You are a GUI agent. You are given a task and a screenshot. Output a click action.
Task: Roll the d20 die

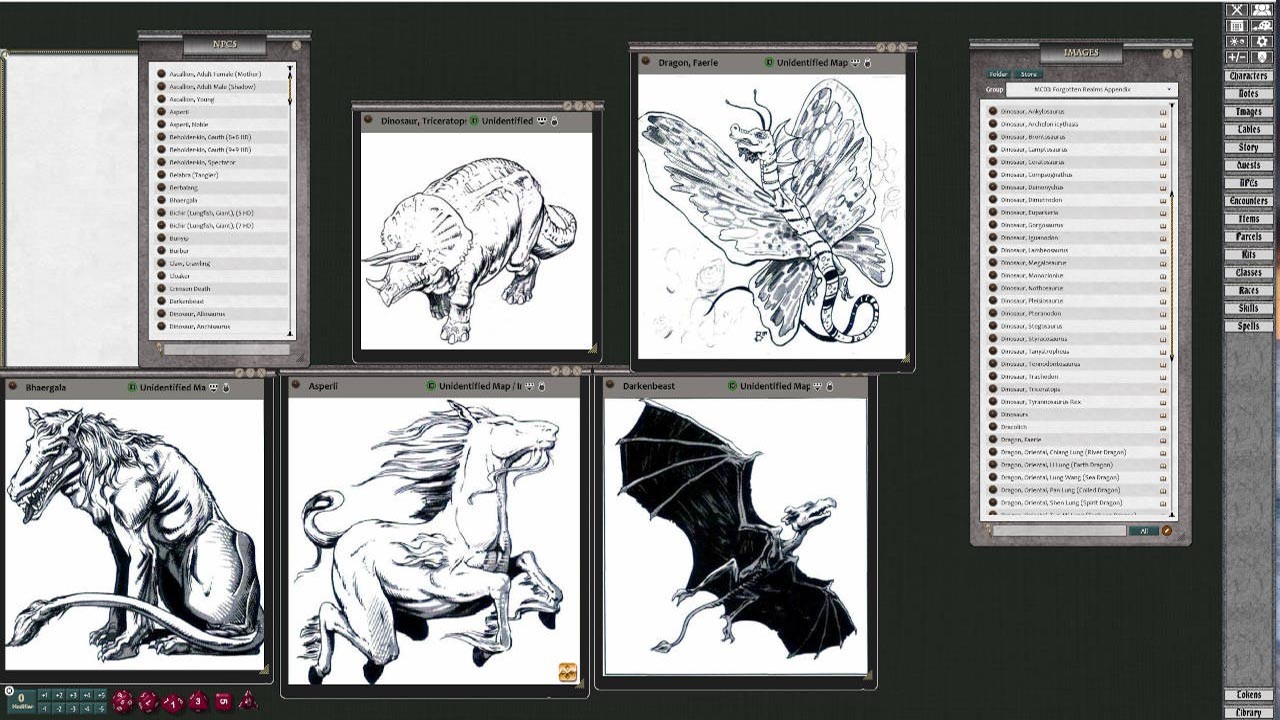pyautogui.click(x=122, y=702)
